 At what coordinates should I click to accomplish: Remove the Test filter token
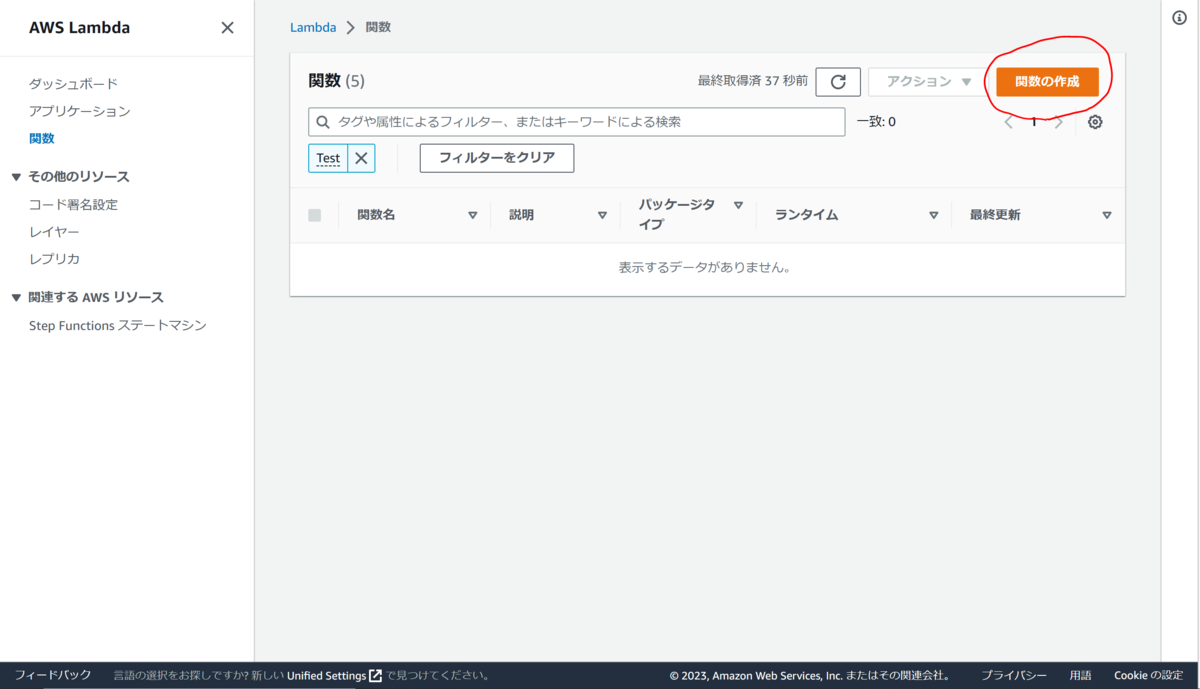pyautogui.click(x=361, y=158)
